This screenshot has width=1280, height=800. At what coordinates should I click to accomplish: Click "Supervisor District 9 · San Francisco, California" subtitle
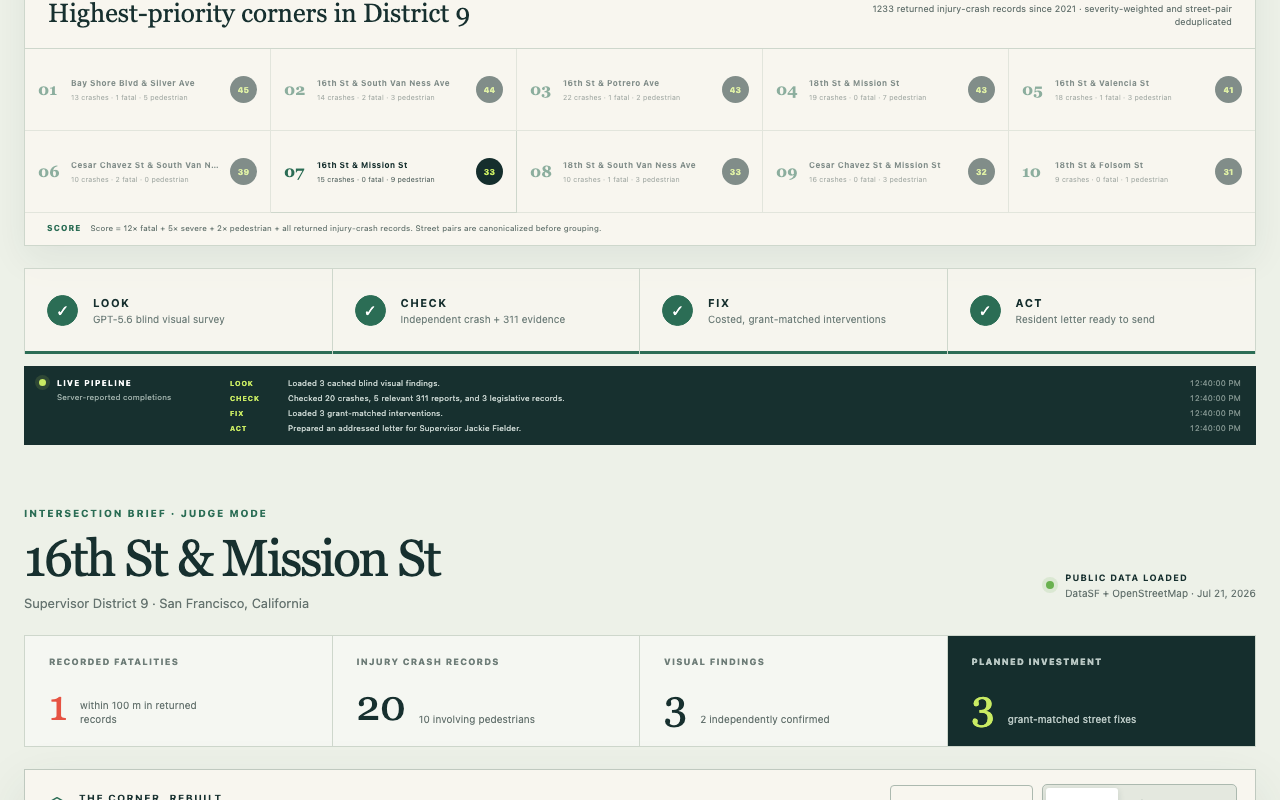click(166, 604)
